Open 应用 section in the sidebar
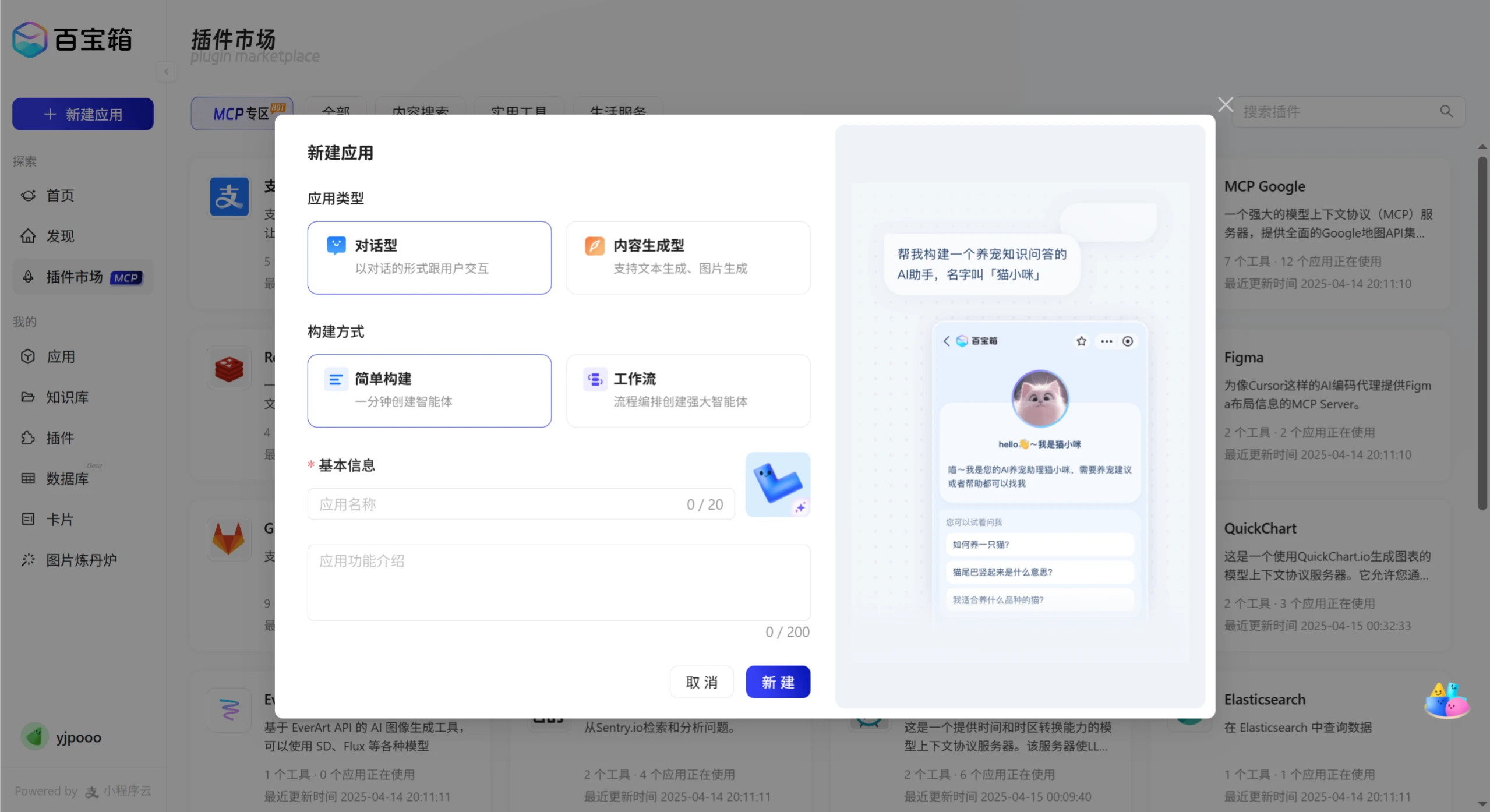The width and height of the screenshot is (1490, 812). pos(60,356)
